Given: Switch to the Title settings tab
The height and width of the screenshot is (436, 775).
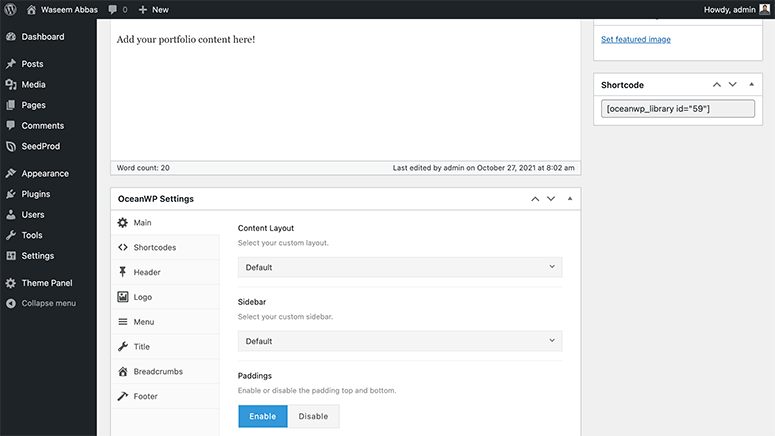Looking at the screenshot, I should [x=165, y=347].
